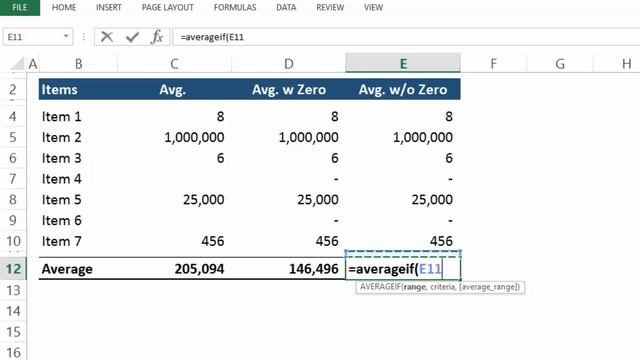Click AVERAGEIF function name in the tooltip
Screen dimensions: 640x360
pos(380,287)
